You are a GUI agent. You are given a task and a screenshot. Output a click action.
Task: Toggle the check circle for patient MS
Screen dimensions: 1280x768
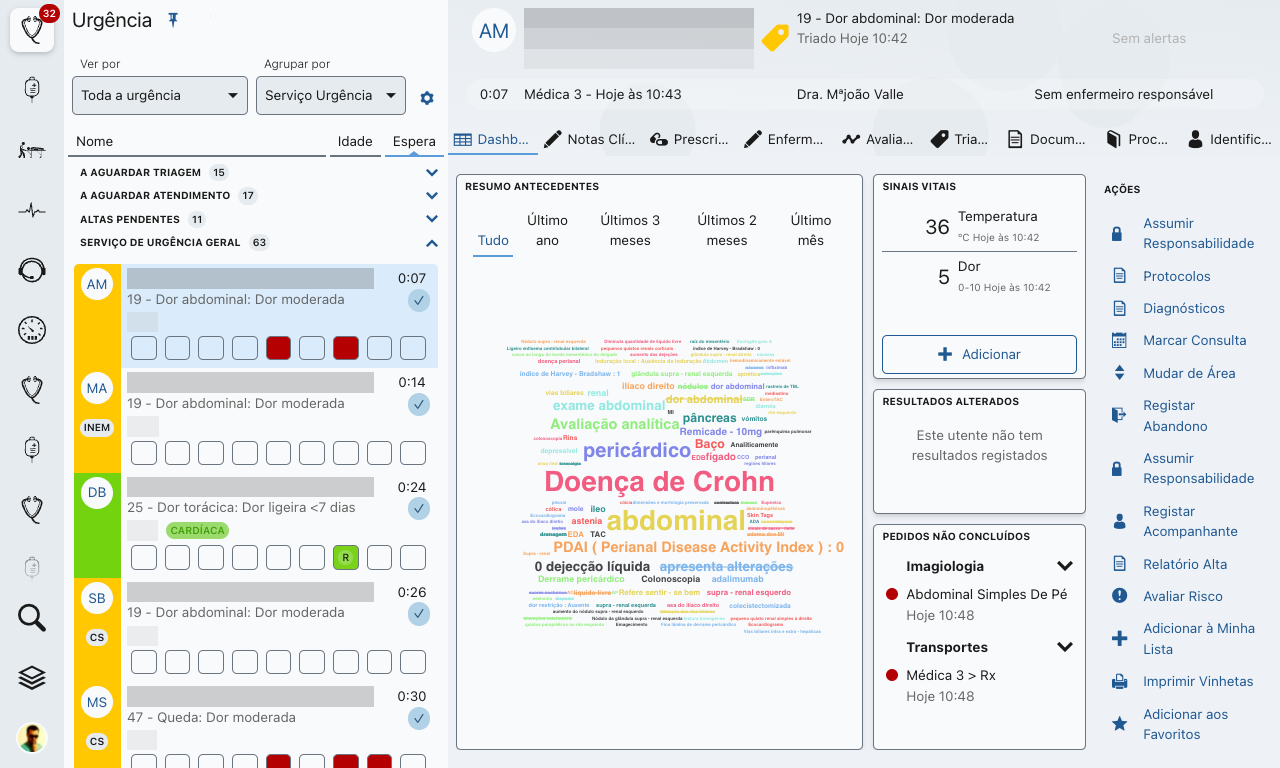pos(418,718)
